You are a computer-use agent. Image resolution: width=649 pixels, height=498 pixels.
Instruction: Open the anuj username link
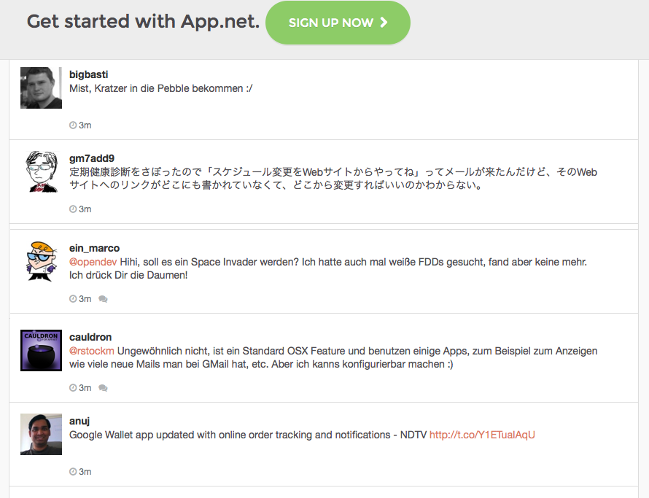click(x=79, y=421)
